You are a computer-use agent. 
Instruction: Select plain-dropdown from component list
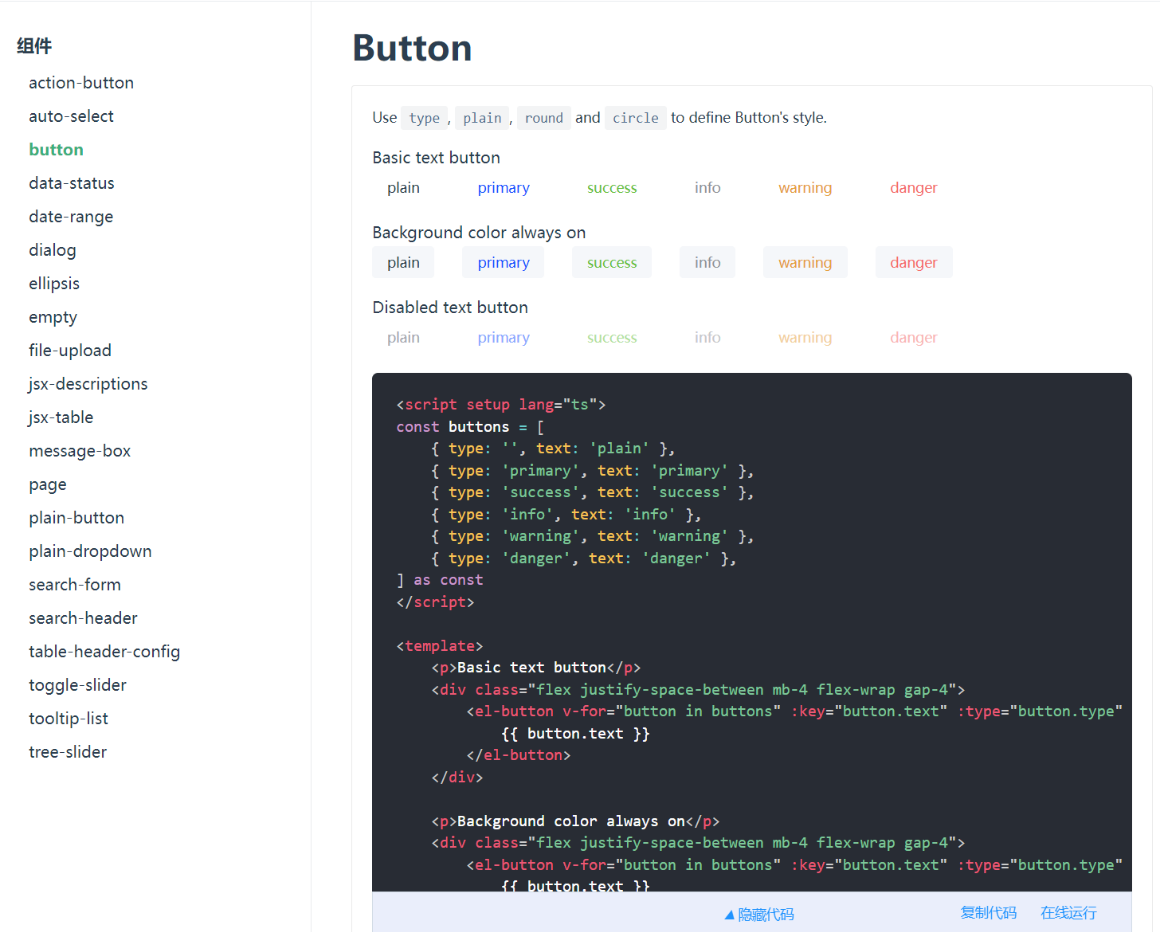(x=90, y=551)
